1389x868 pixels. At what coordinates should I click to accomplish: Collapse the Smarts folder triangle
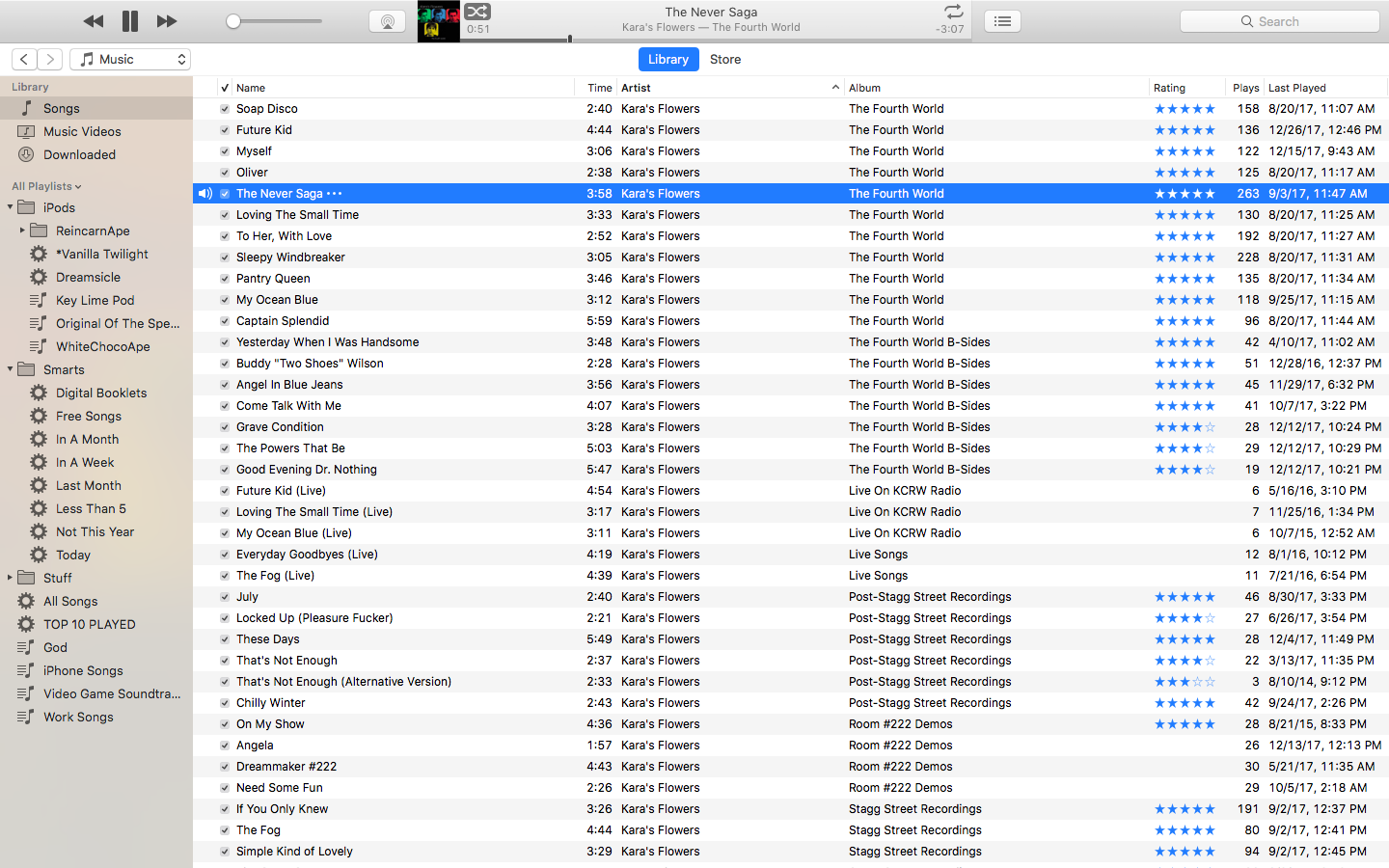10,369
